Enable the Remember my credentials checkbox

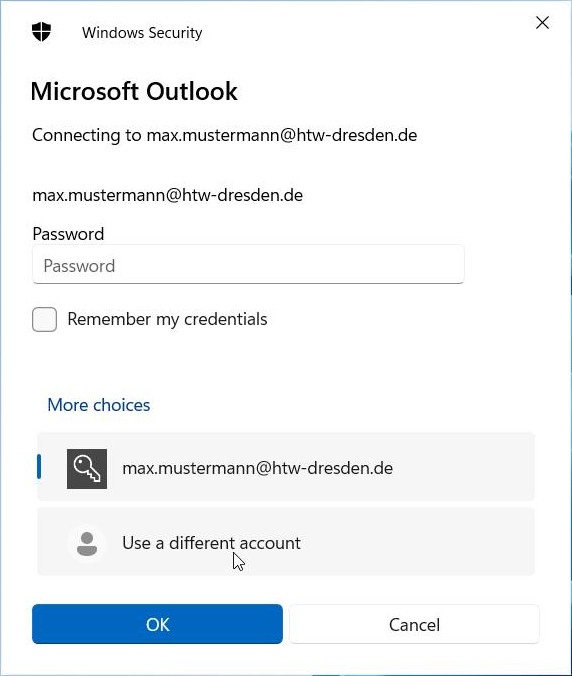coord(44,319)
